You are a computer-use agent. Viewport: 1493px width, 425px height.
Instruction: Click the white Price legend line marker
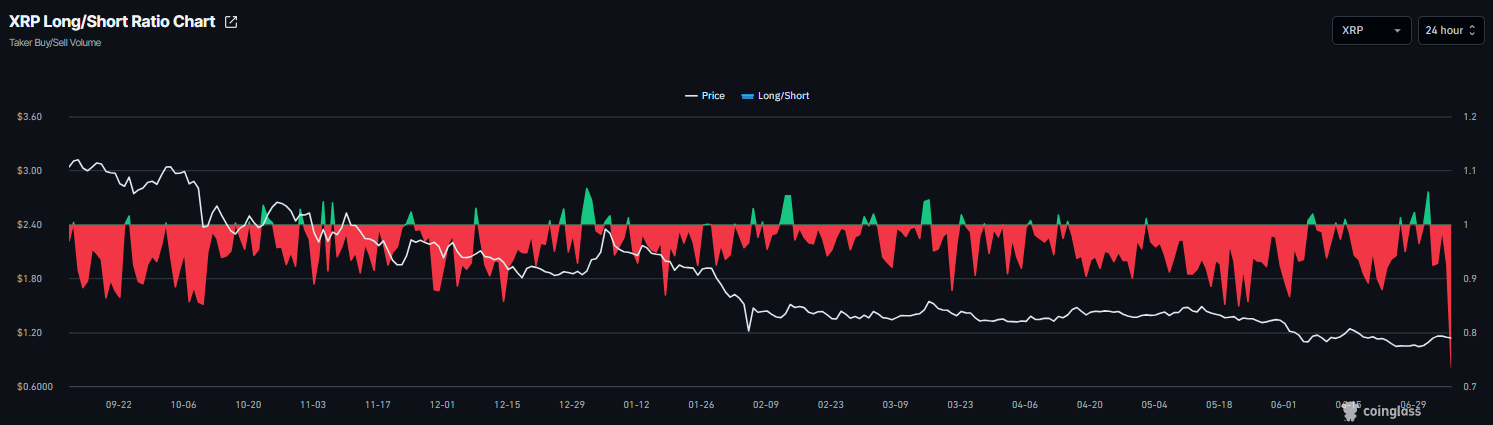[x=691, y=96]
